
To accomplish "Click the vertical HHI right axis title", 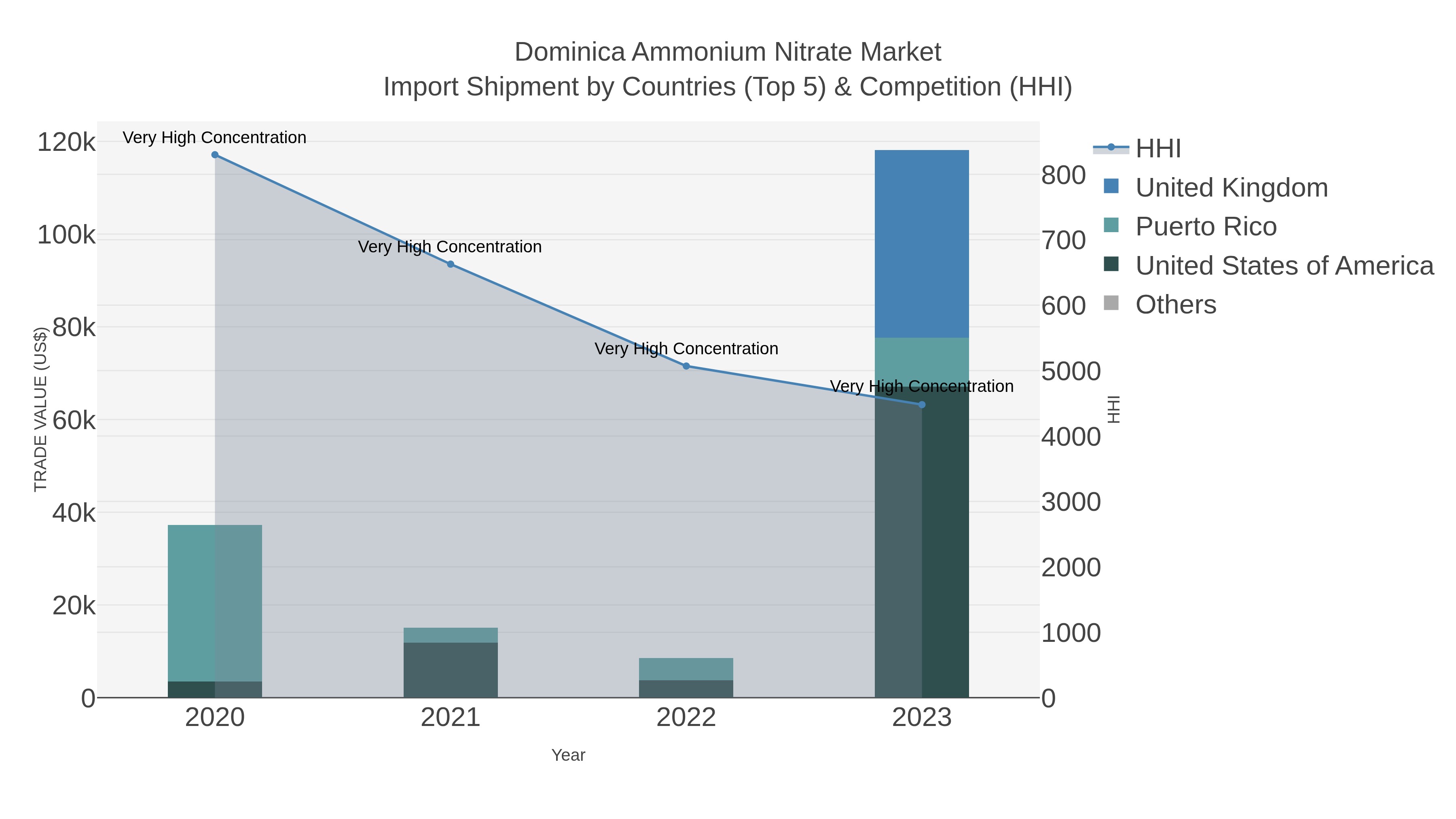I will pos(1113,409).
